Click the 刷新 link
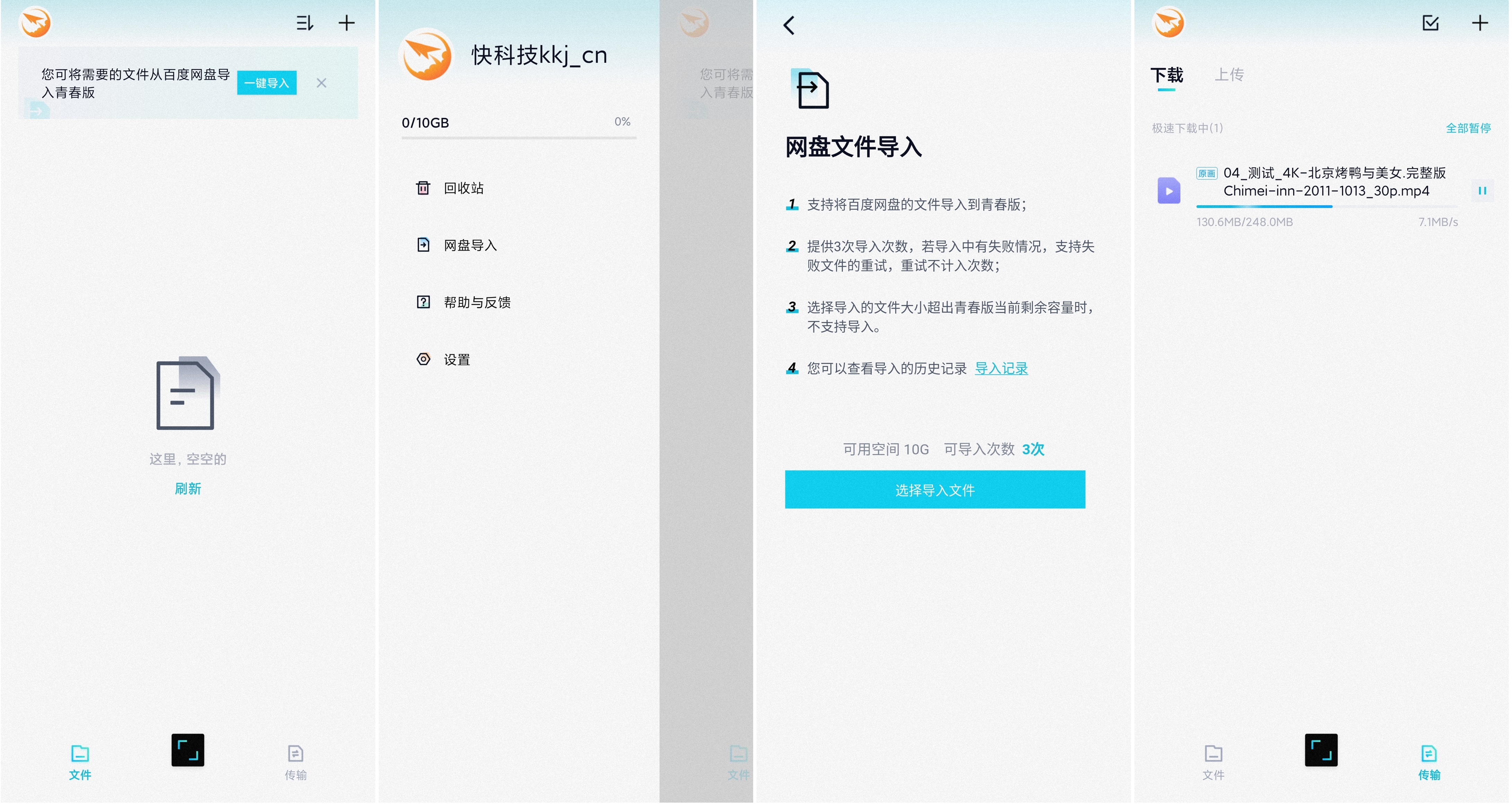The width and height of the screenshot is (1512, 806). pos(187,488)
